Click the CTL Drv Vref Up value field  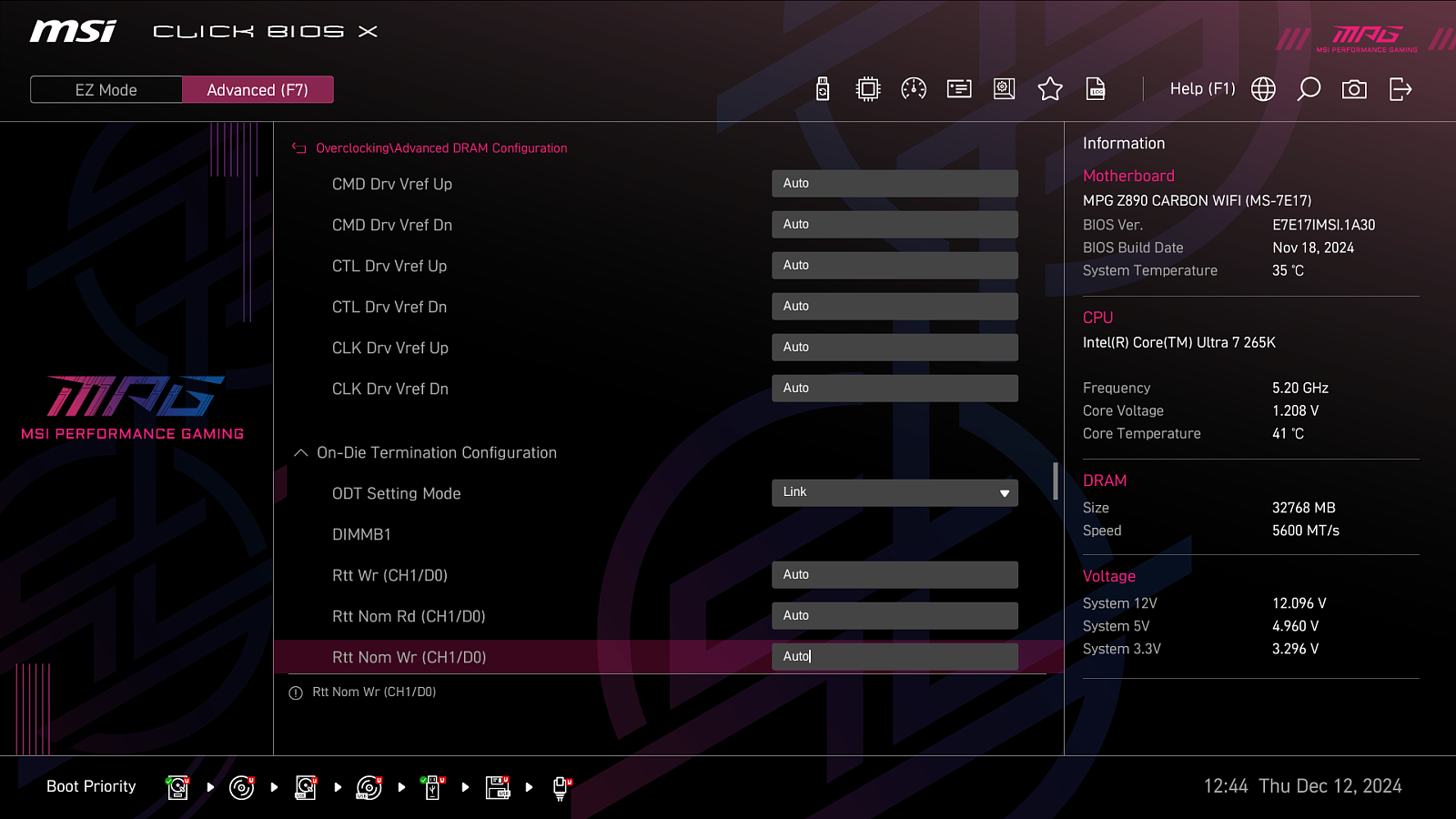(895, 266)
